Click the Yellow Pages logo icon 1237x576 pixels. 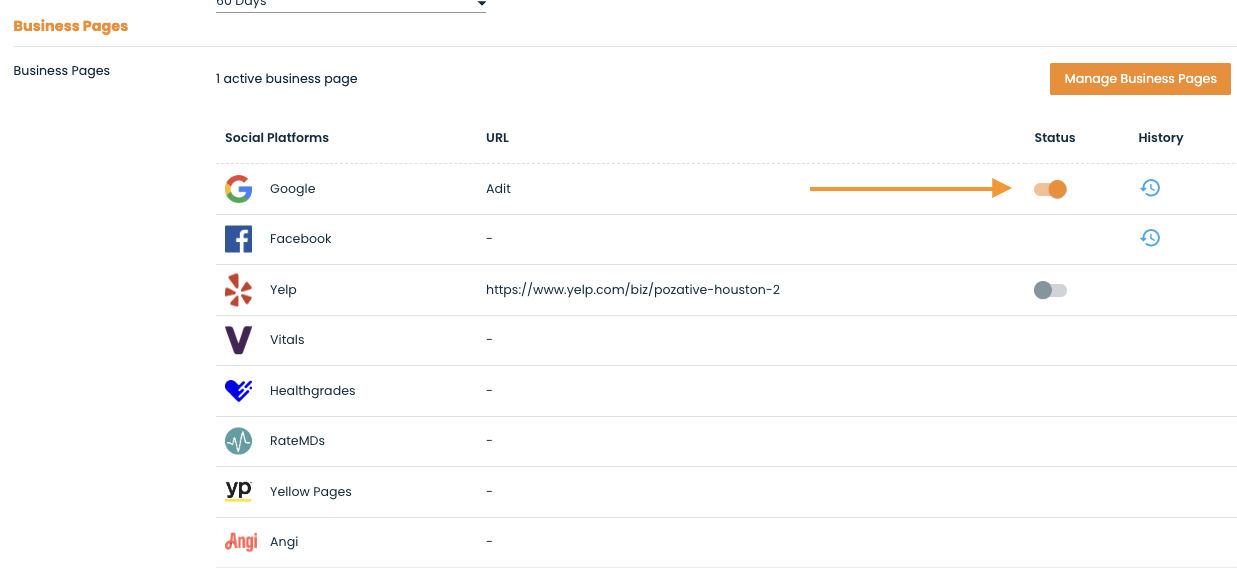(x=238, y=490)
